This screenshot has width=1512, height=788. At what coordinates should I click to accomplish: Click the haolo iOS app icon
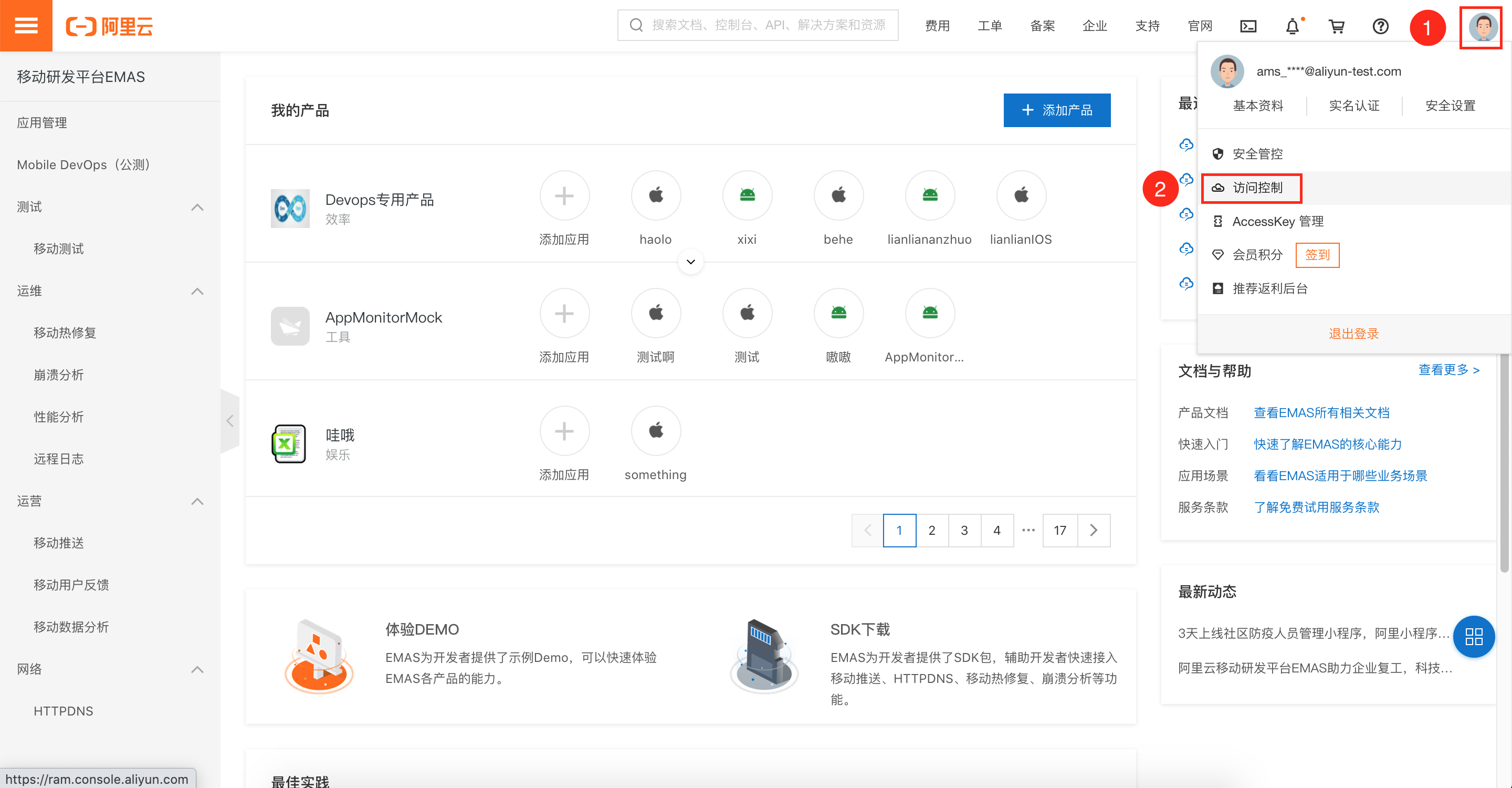656,195
